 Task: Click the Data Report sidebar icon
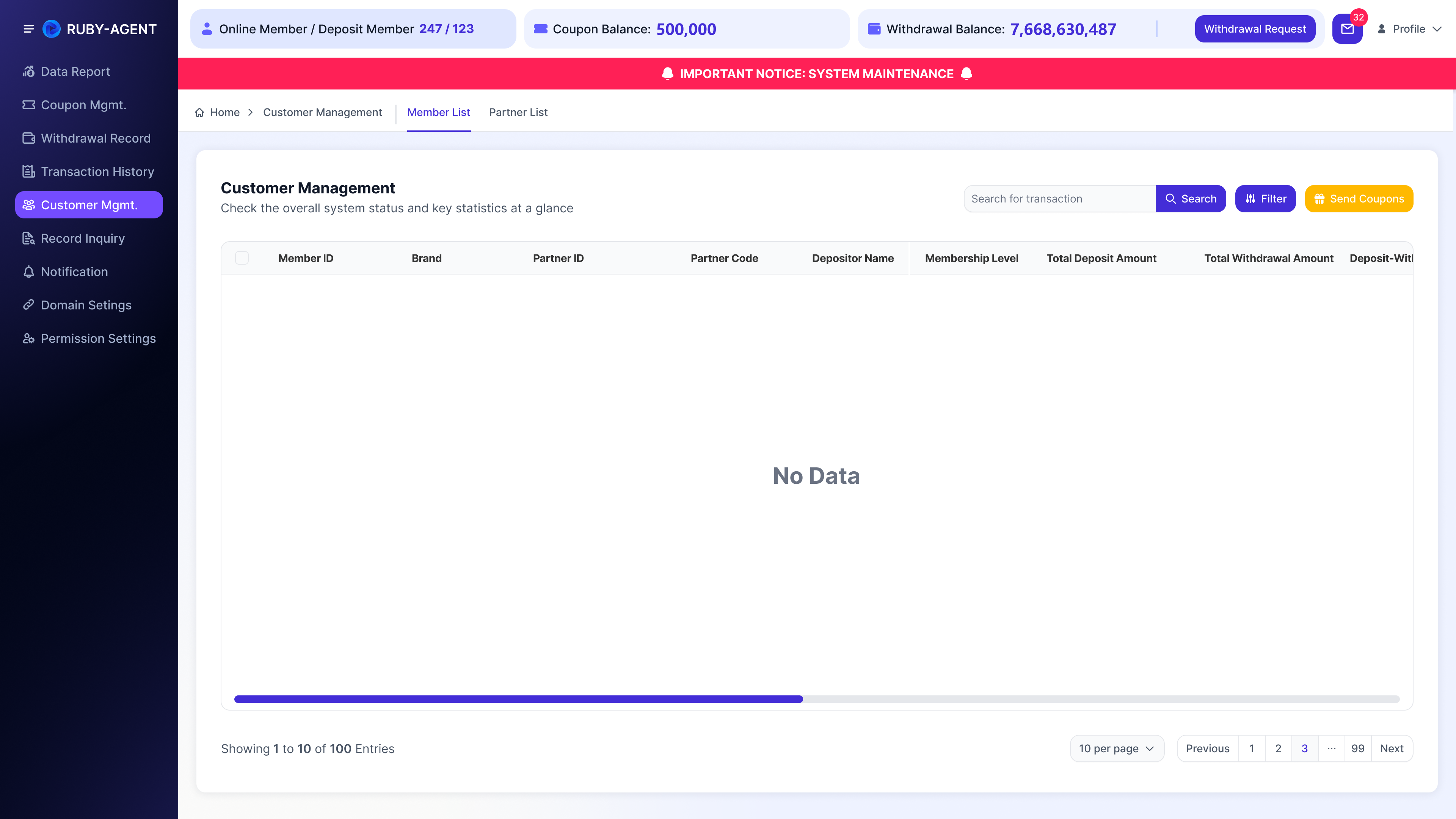29,72
